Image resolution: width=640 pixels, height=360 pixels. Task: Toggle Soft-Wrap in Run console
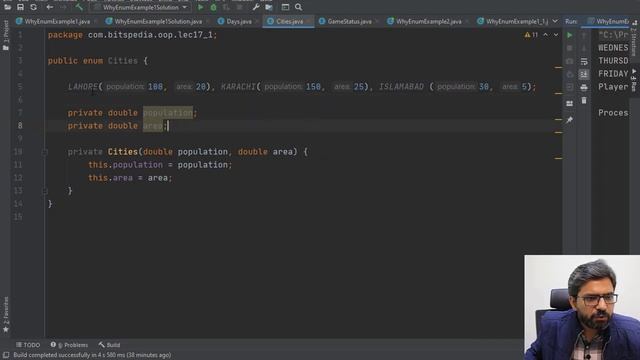(584, 61)
